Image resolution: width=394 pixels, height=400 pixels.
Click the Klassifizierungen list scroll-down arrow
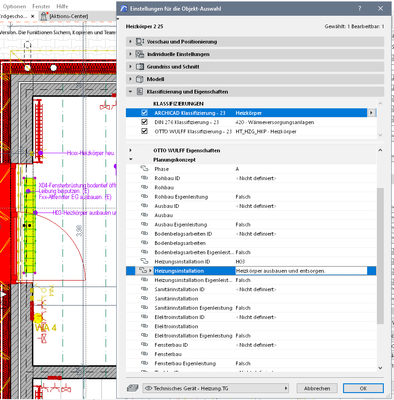[380, 135]
